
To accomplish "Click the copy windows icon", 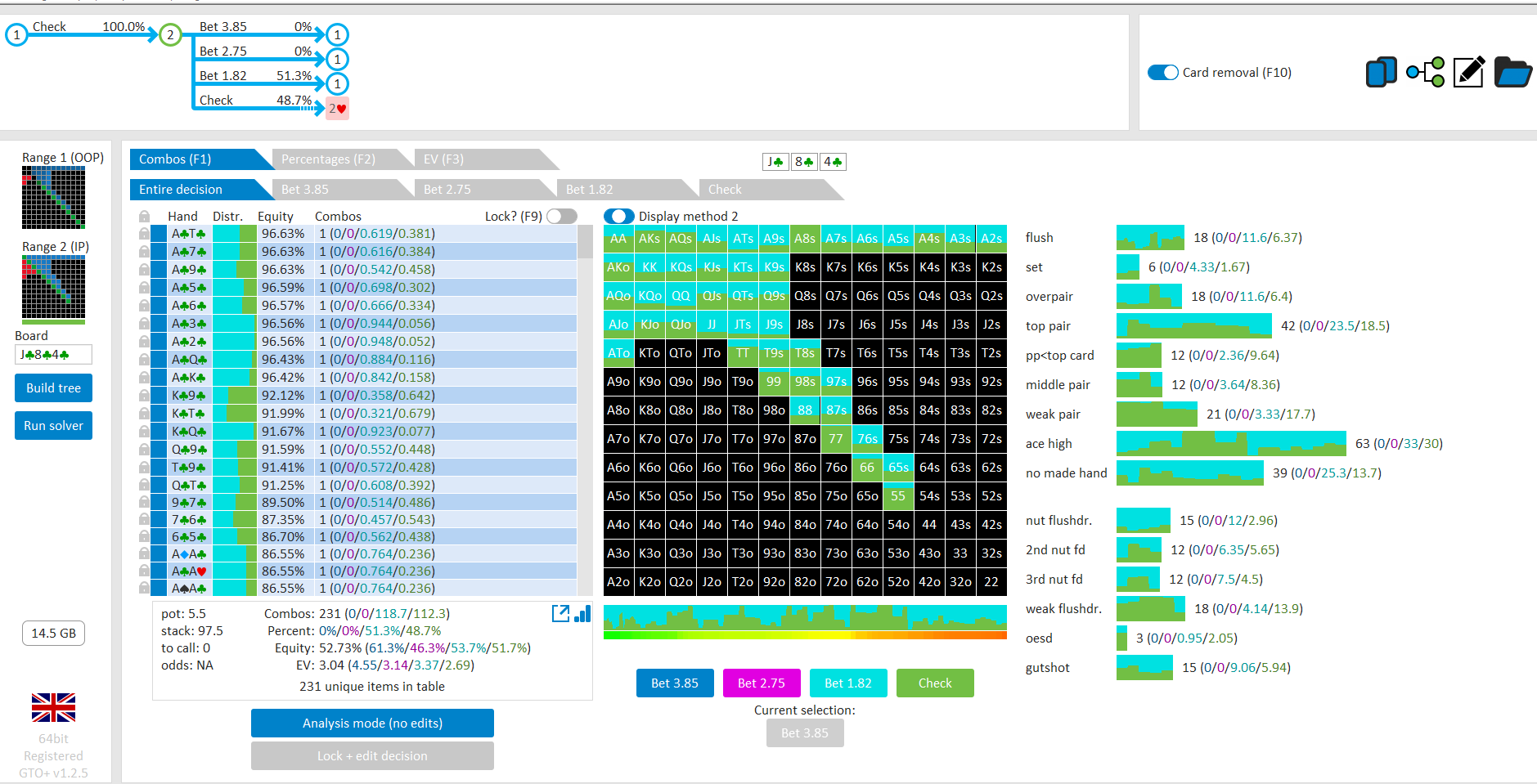I will 1381,72.
